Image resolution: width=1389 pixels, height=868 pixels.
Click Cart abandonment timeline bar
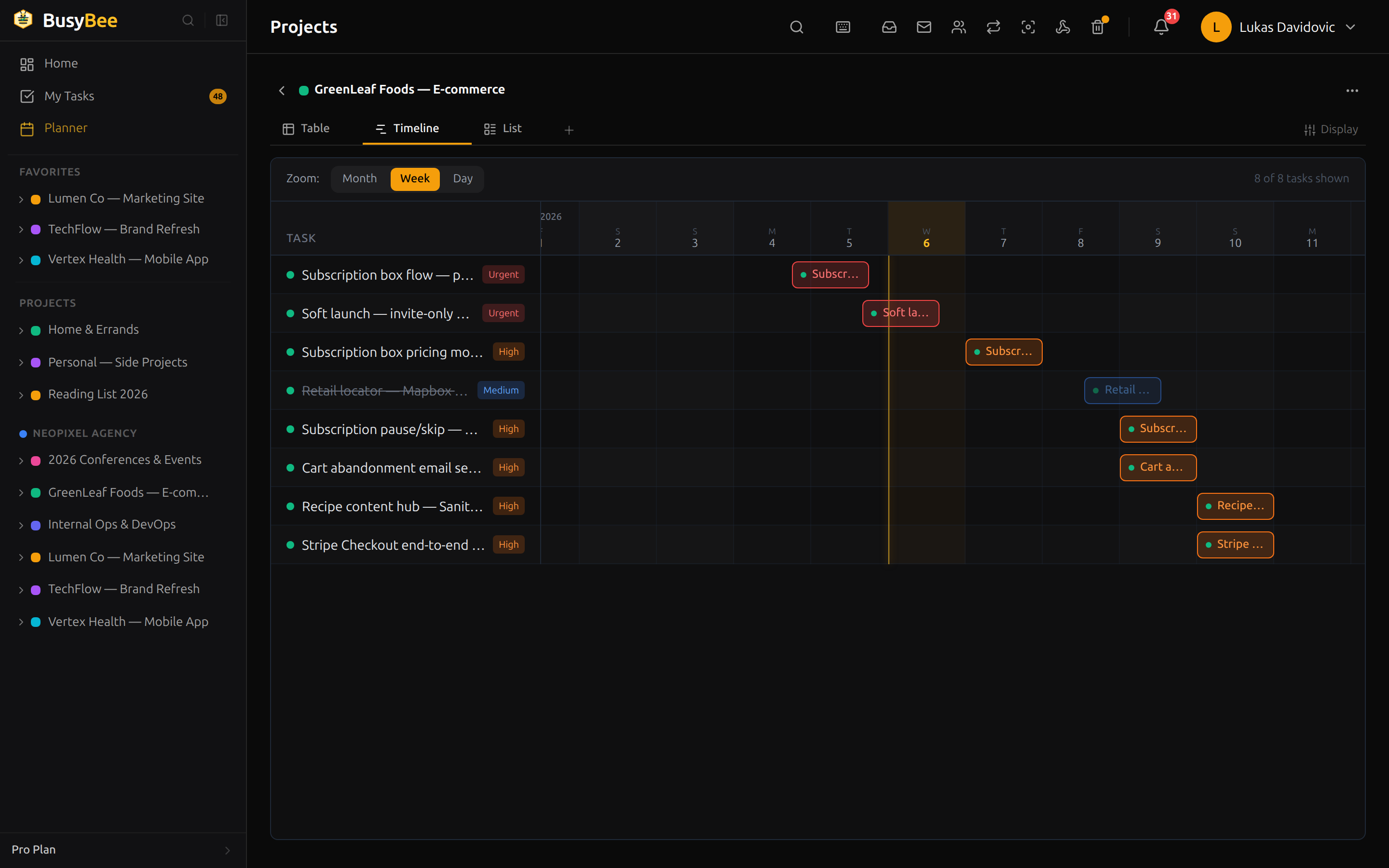pos(1157,467)
